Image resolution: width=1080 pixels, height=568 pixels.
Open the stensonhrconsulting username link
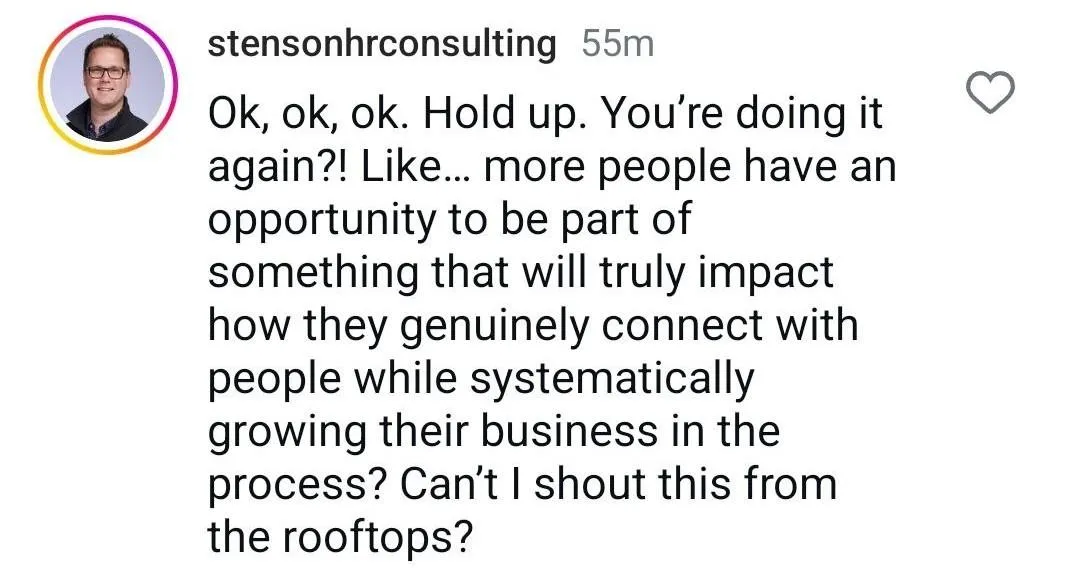coord(382,45)
